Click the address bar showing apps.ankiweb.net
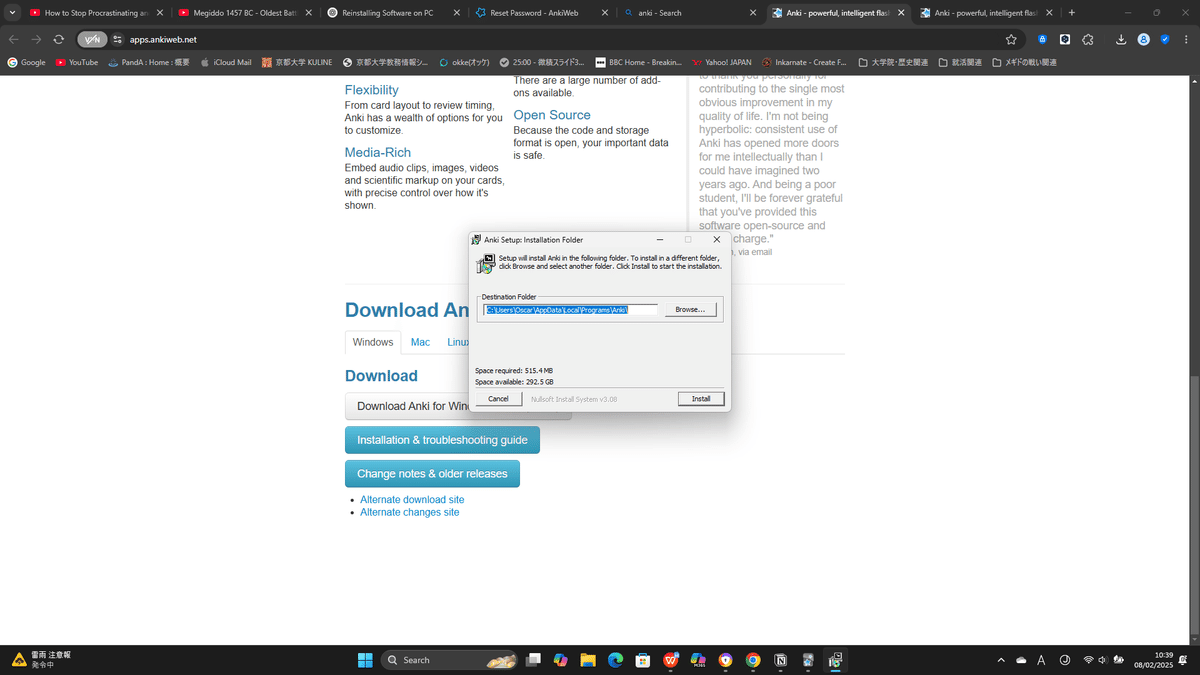The width and height of the screenshot is (1200, 675). click(x=560, y=39)
